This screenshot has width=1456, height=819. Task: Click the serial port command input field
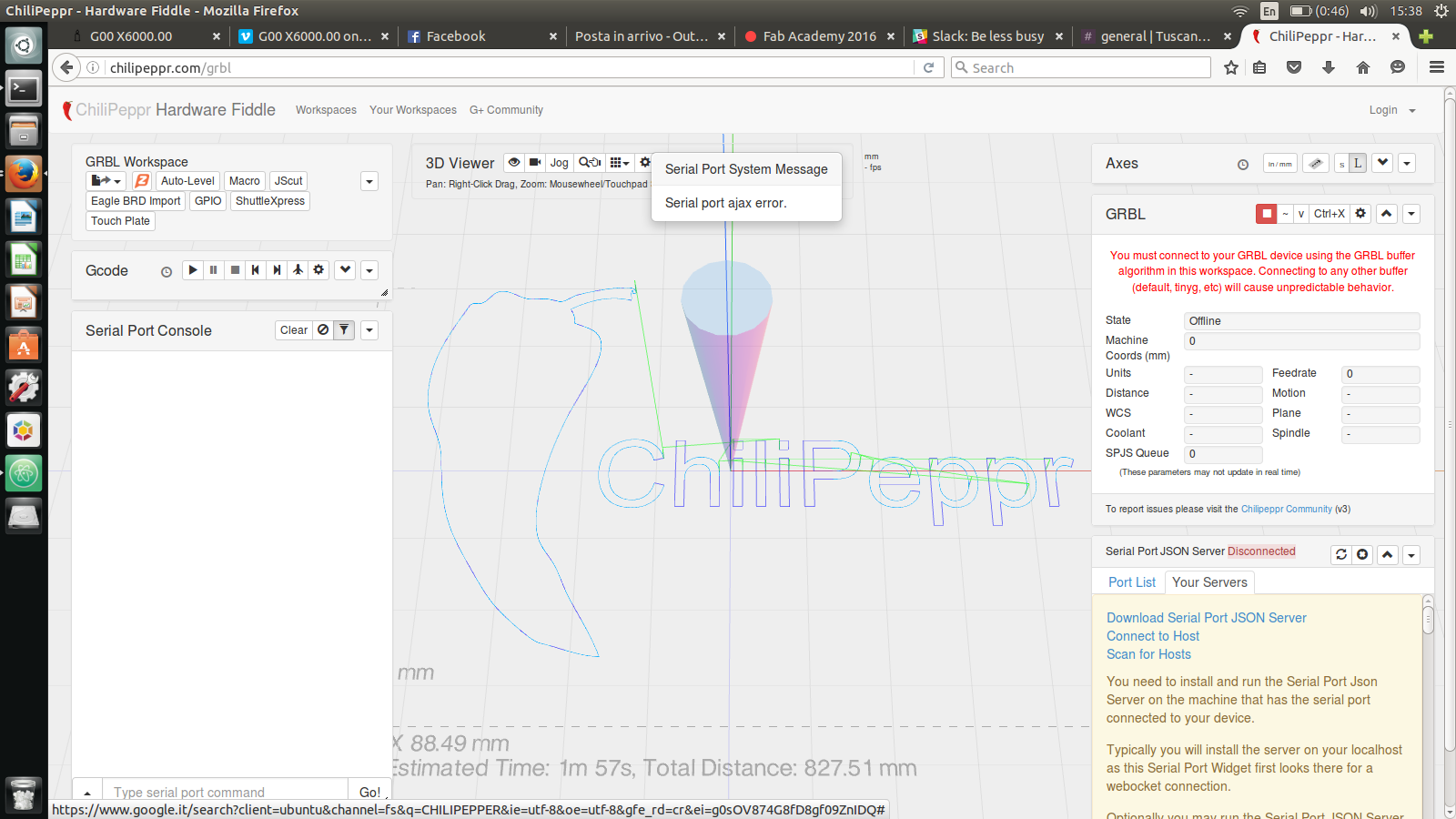pyautogui.click(x=225, y=792)
